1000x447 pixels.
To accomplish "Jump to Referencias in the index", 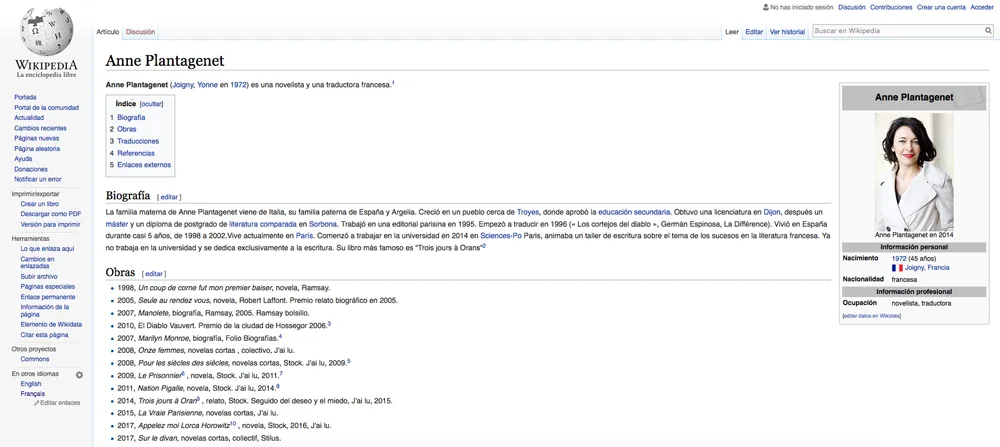I will [x=136, y=153].
